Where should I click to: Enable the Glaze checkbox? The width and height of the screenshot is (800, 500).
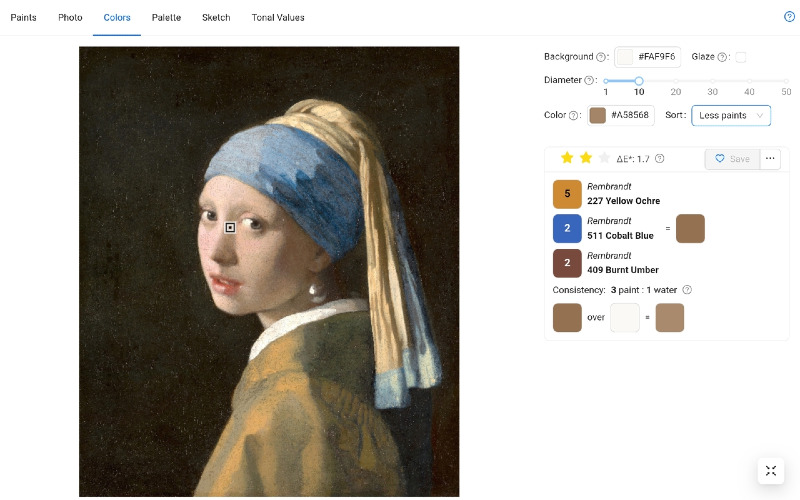pos(741,57)
